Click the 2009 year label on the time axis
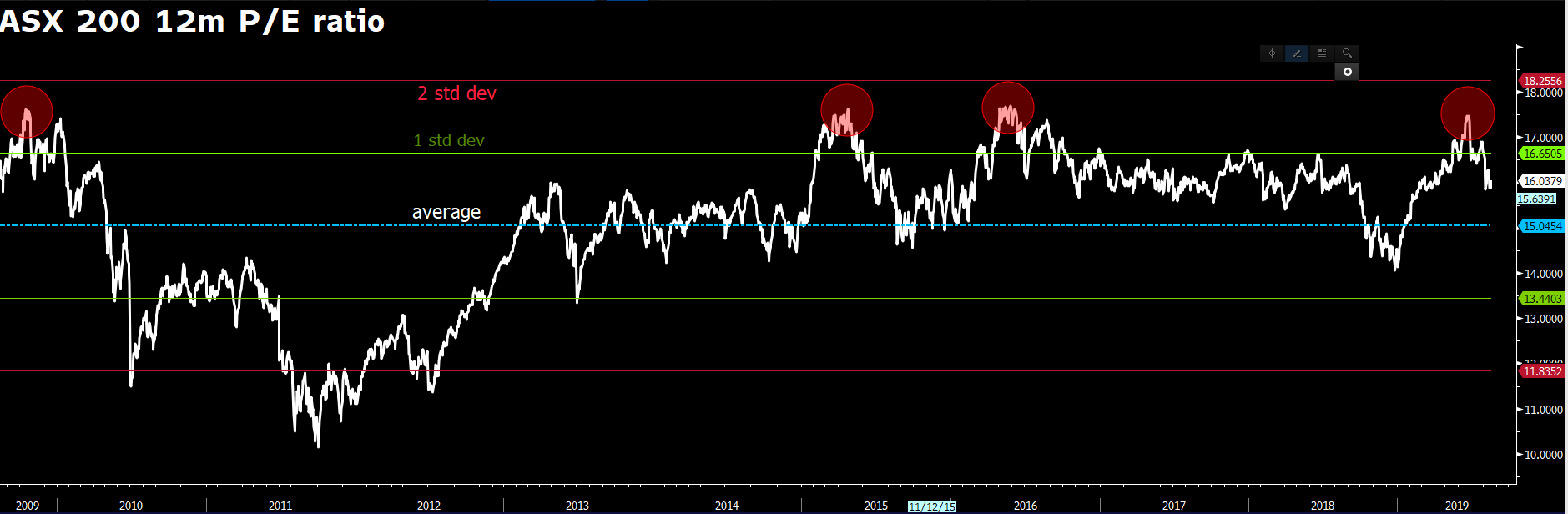Screen dimensions: 1568x514 (28, 506)
